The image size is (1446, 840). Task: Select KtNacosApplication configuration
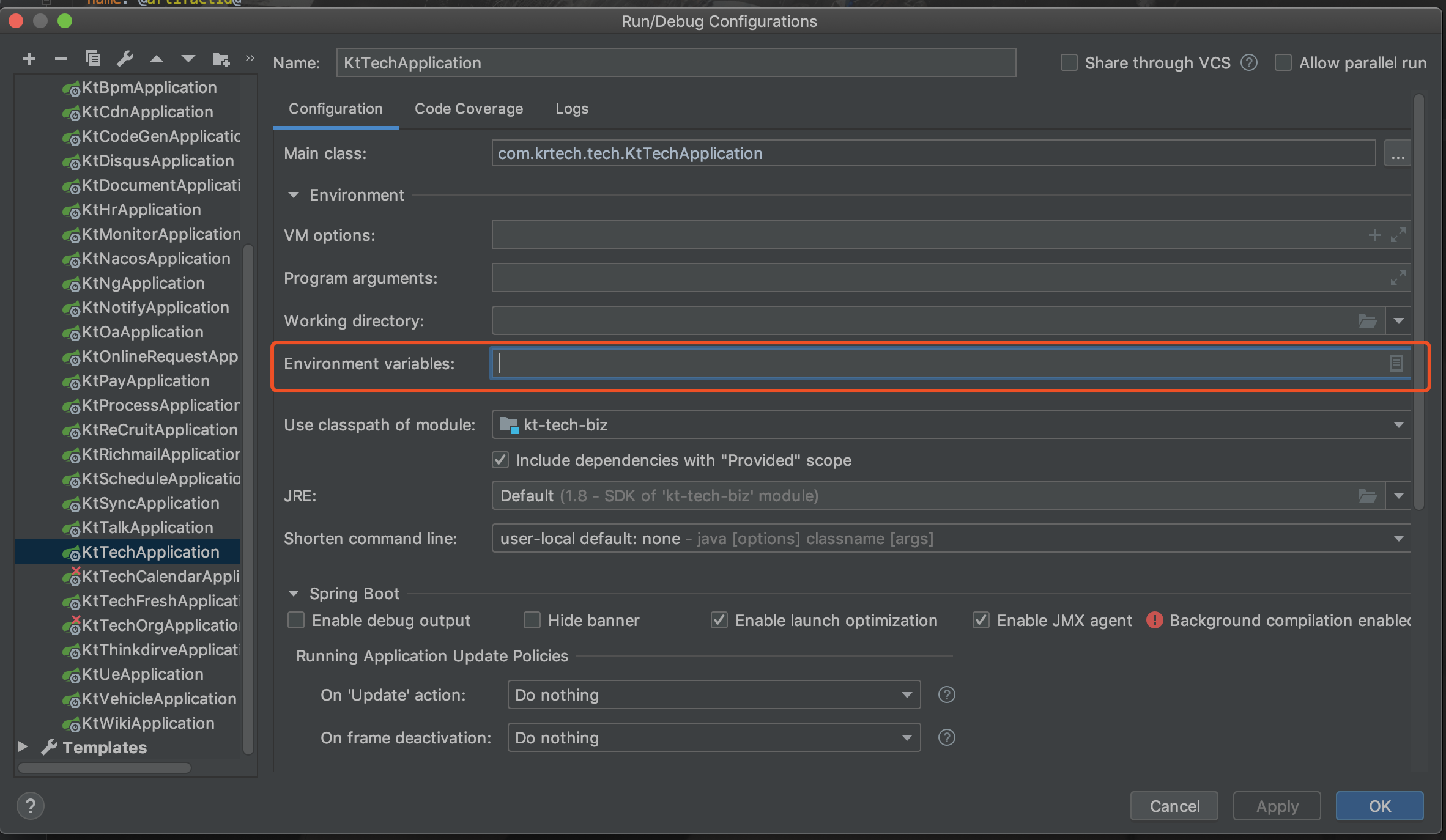click(x=127, y=259)
